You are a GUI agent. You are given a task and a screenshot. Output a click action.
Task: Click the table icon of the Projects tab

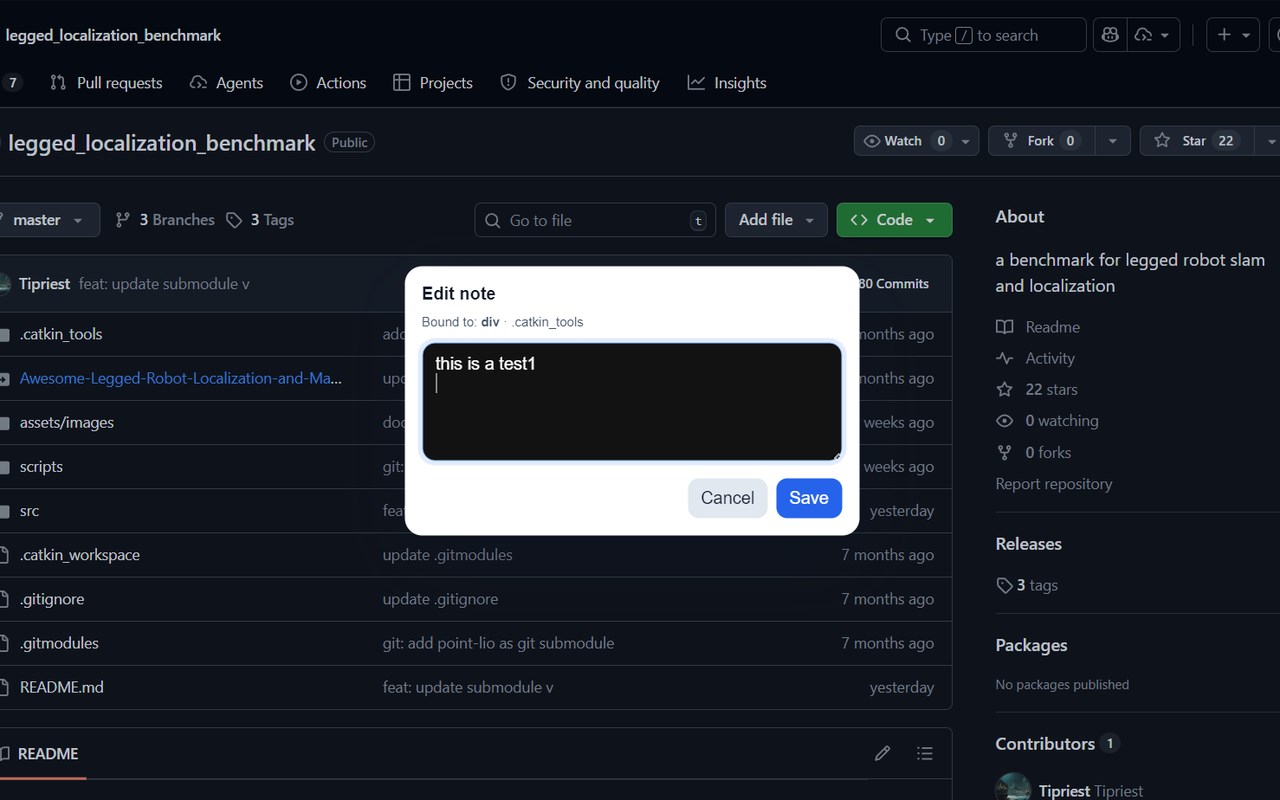tap(402, 83)
